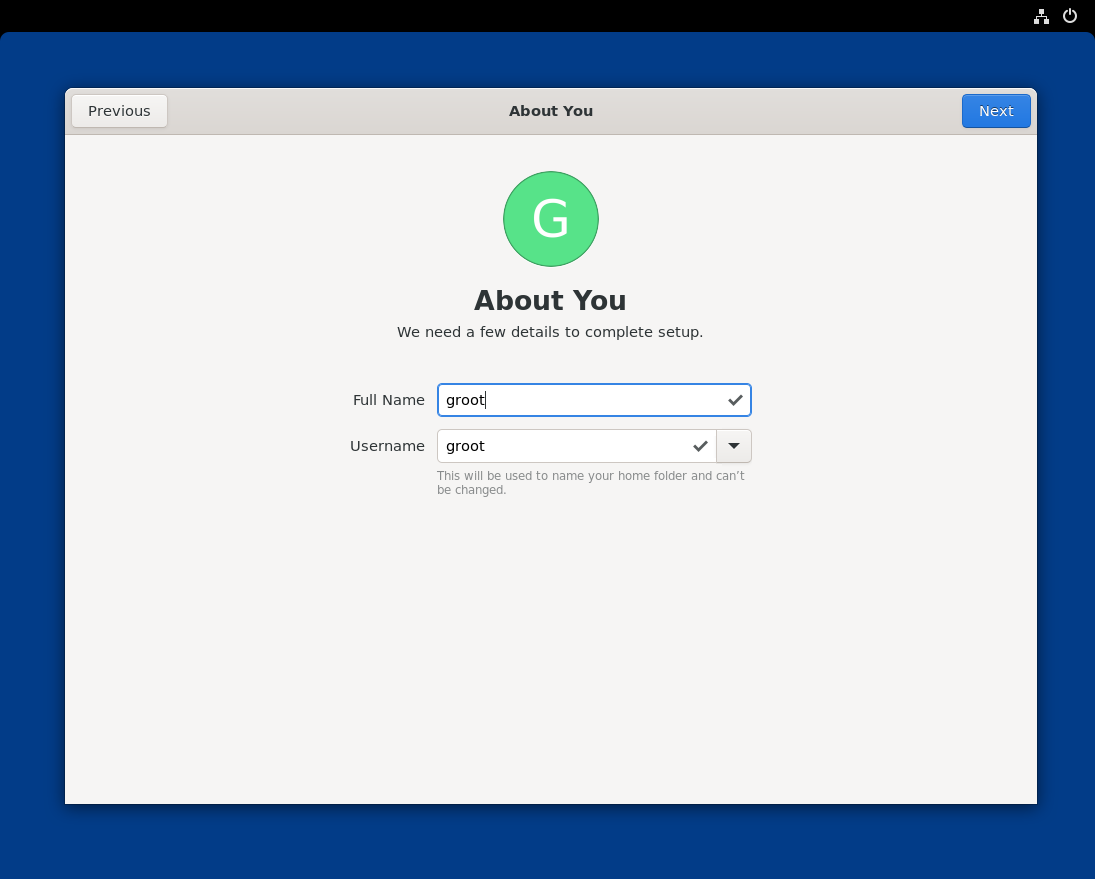Click the Full Name label
Viewport: 1095px width, 879px height.
[388, 400]
